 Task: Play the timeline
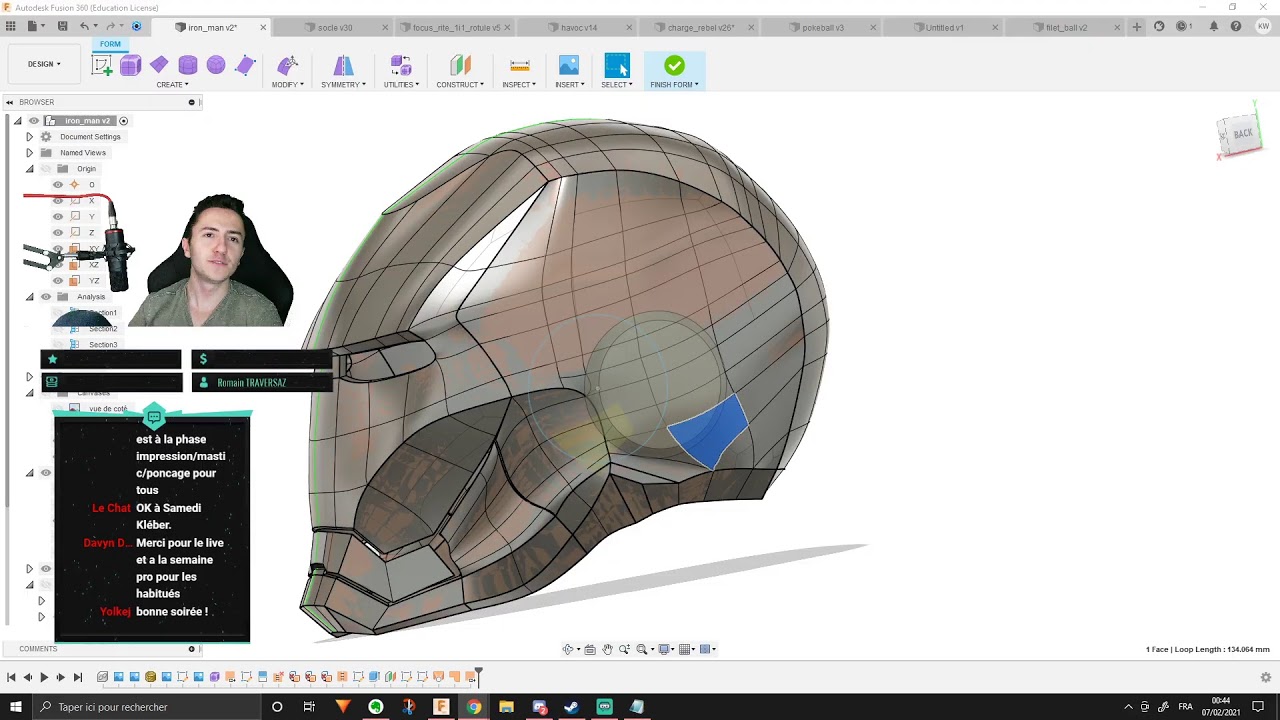[x=44, y=677]
